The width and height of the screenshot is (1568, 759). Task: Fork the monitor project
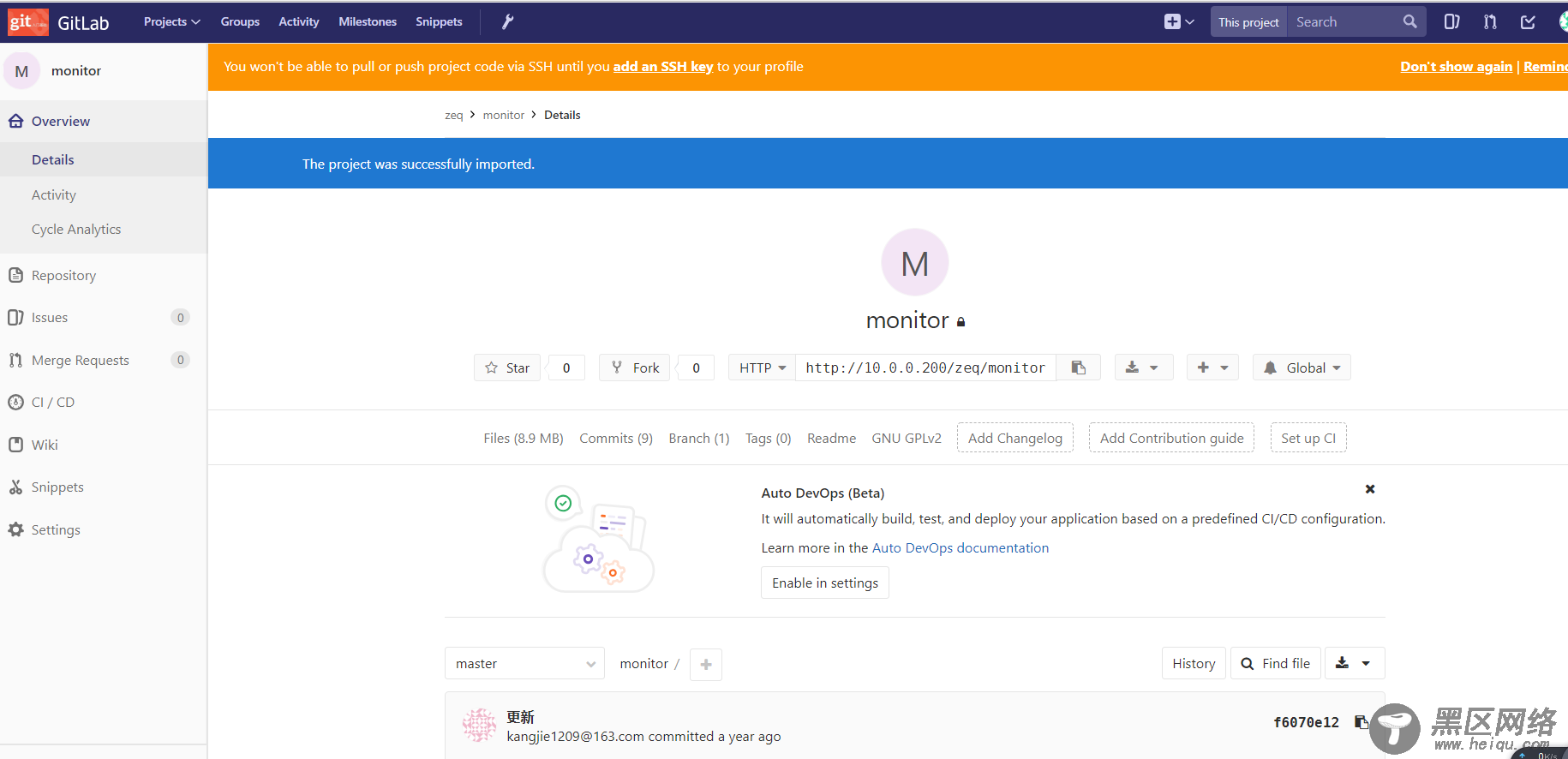pos(635,368)
